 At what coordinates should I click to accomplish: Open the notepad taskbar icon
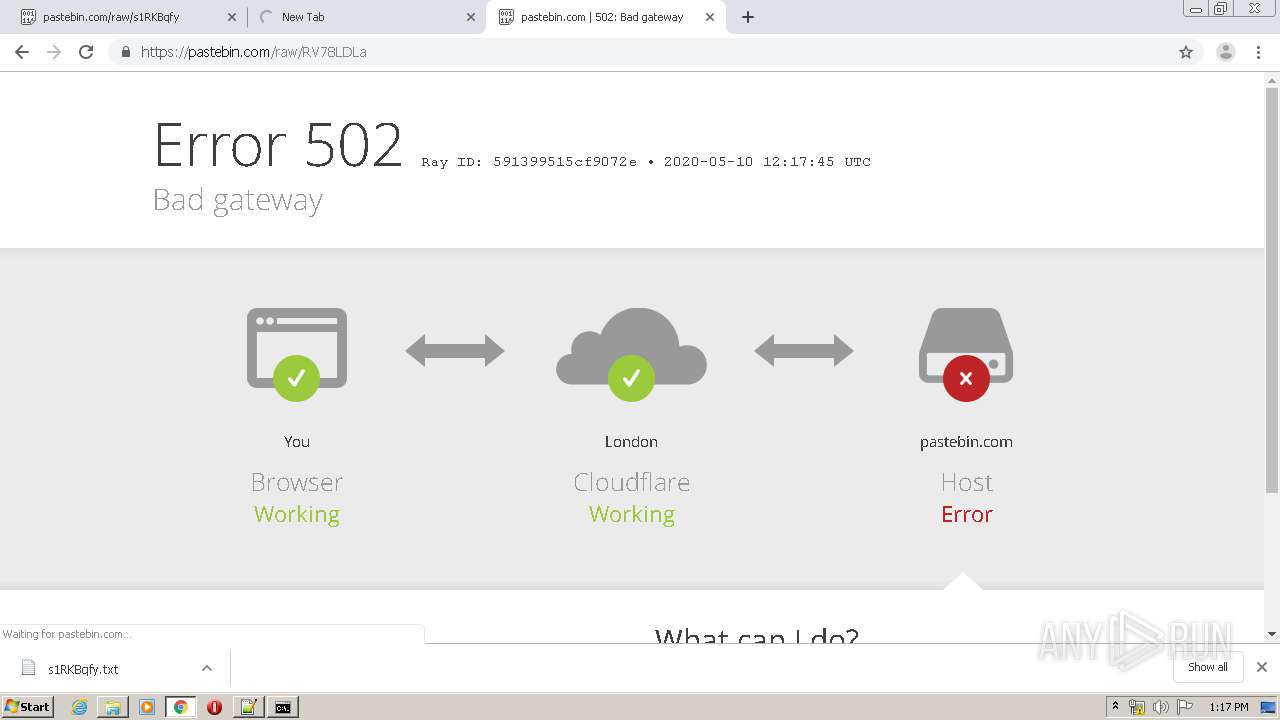coord(248,707)
